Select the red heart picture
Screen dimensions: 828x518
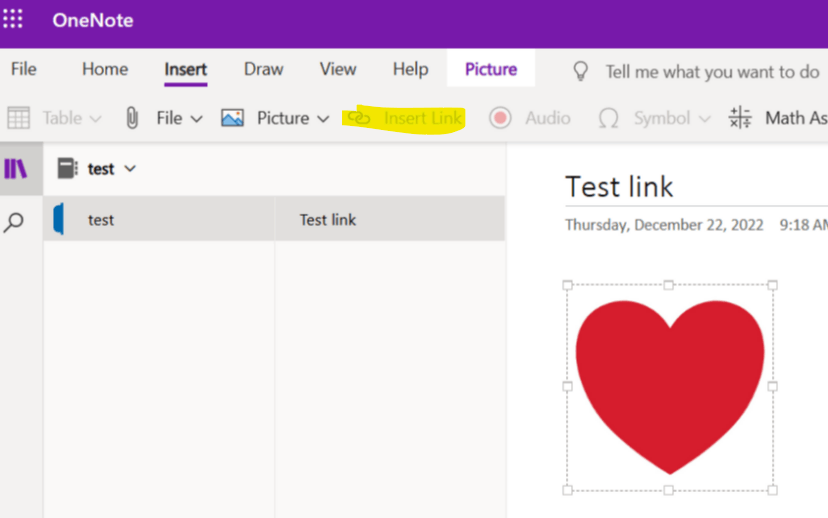pos(670,388)
